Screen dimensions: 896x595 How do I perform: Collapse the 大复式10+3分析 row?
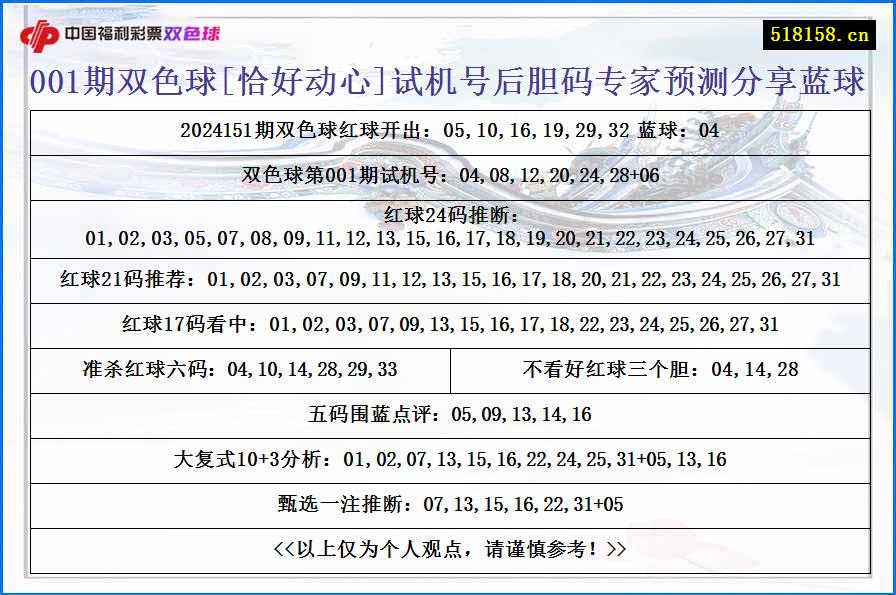[x=448, y=460]
